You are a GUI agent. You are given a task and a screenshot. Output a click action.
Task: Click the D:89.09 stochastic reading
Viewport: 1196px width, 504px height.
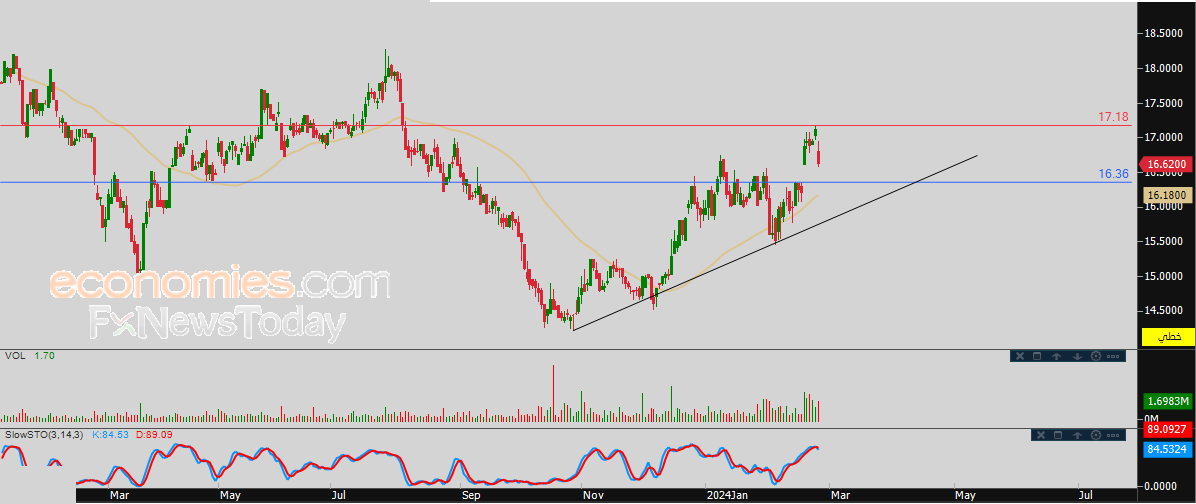click(x=156, y=435)
